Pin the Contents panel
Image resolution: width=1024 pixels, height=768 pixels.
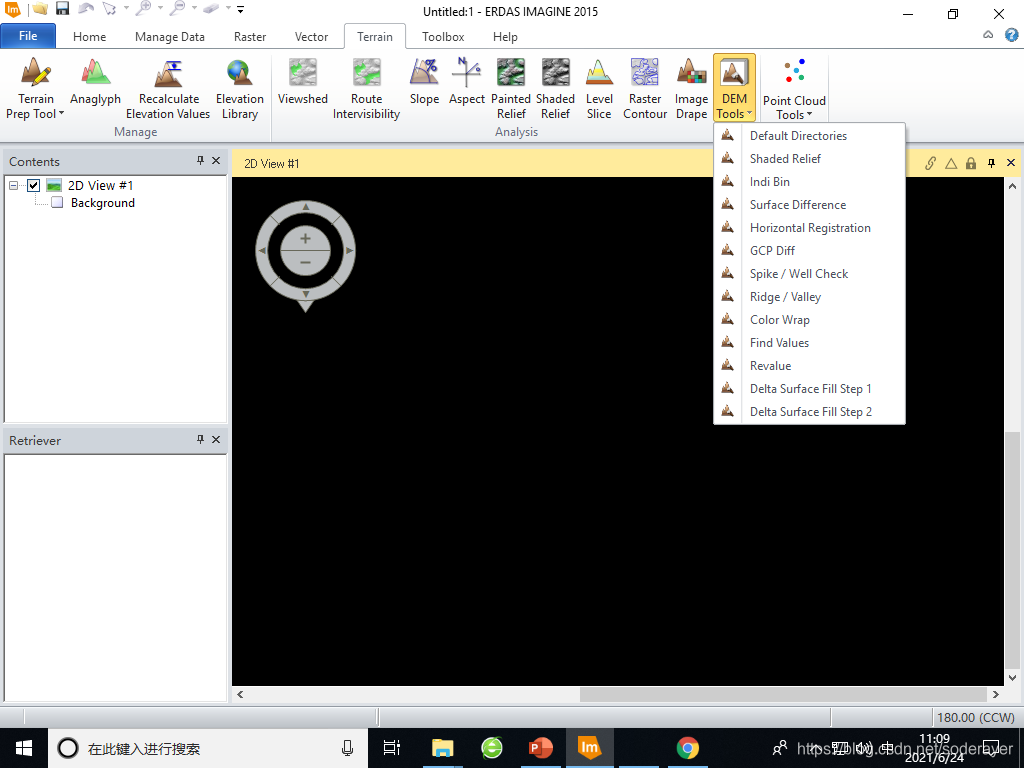(200, 161)
